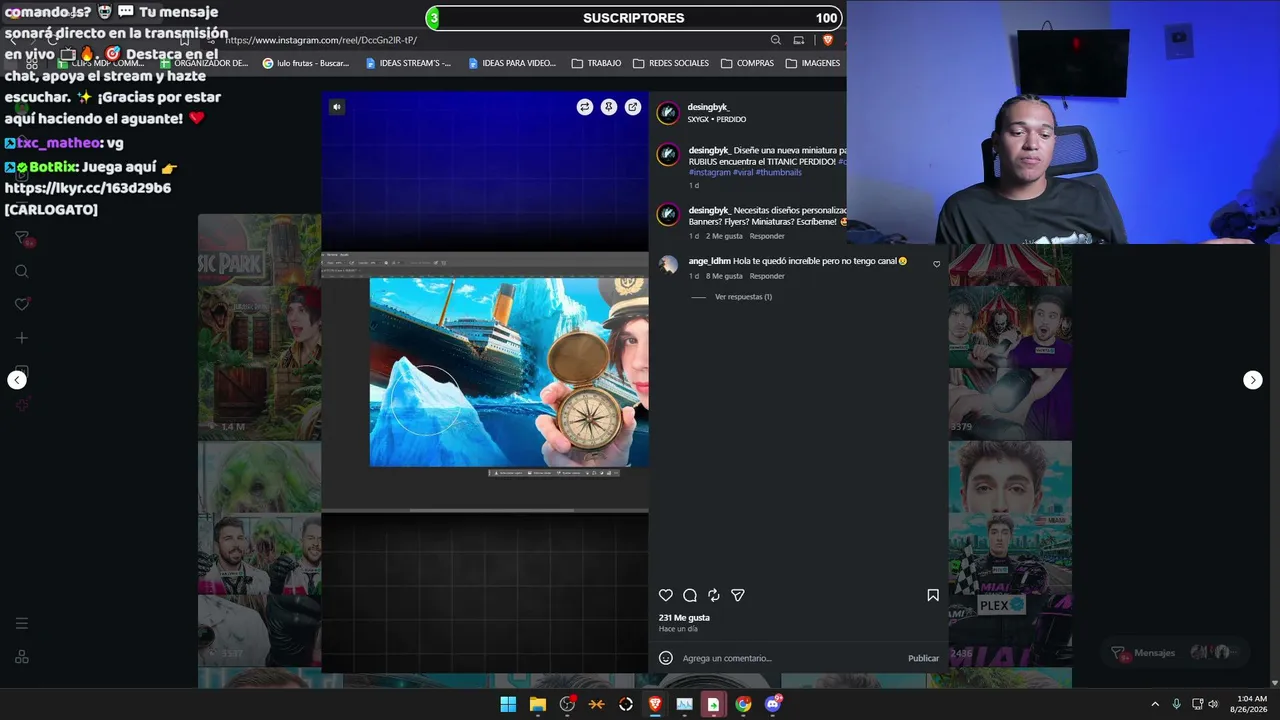Click the lkyr.cc link in chat overlay

[88, 188]
